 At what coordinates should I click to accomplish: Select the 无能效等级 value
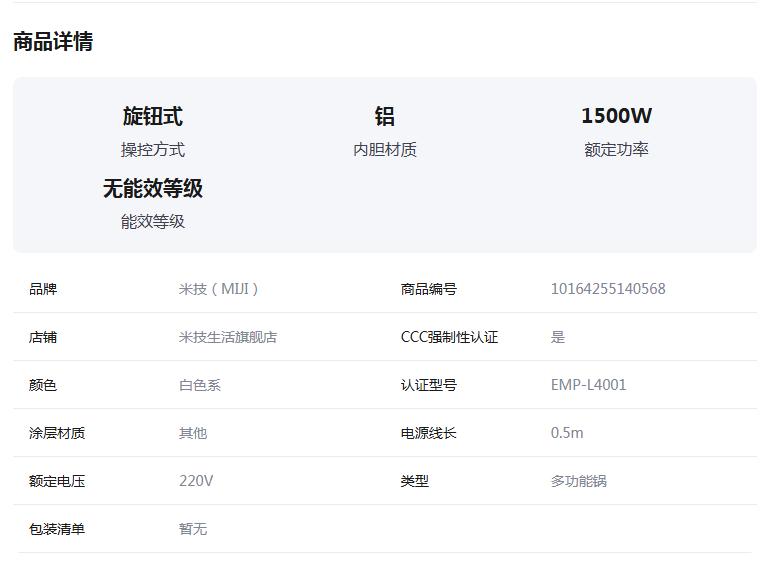click(152, 188)
